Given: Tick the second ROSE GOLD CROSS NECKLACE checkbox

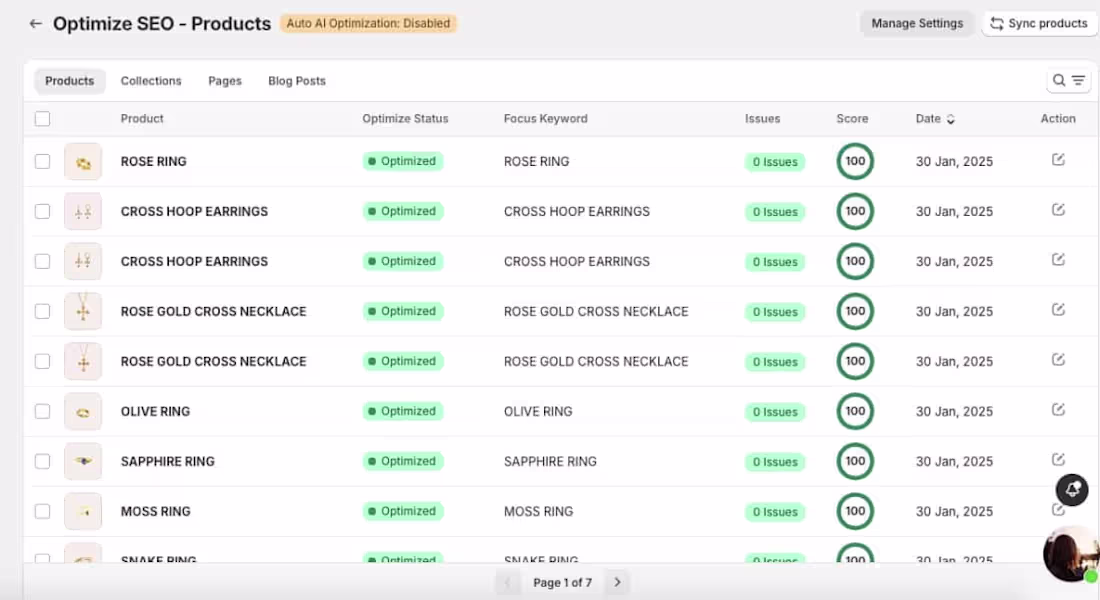Looking at the screenshot, I should coord(43,361).
